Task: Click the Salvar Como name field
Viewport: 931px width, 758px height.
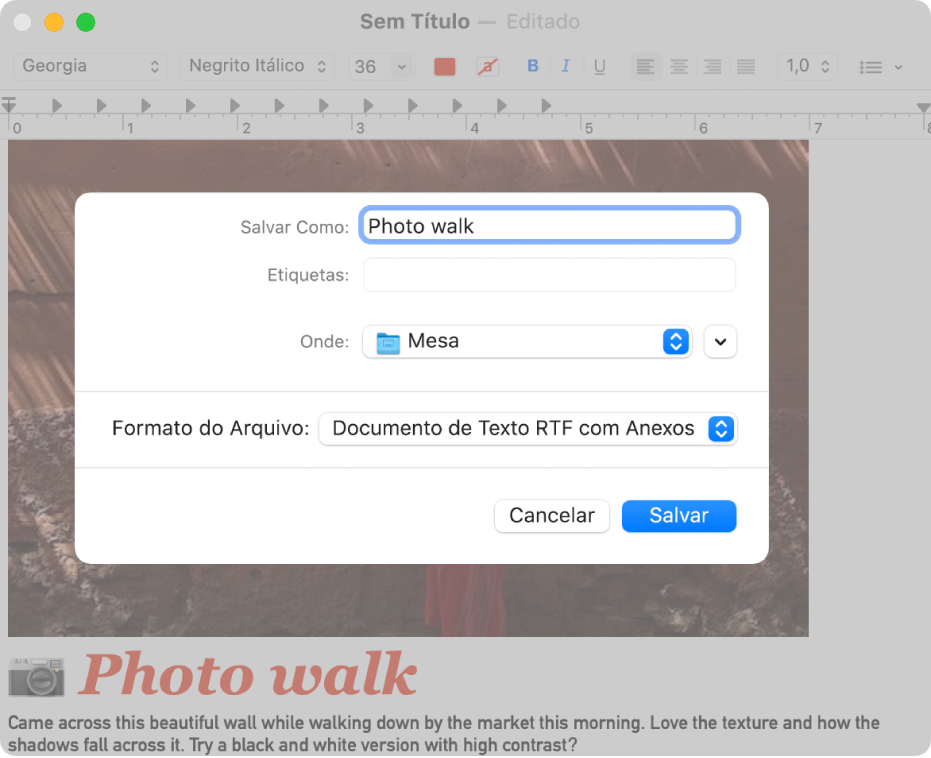Action: (549, 226)
